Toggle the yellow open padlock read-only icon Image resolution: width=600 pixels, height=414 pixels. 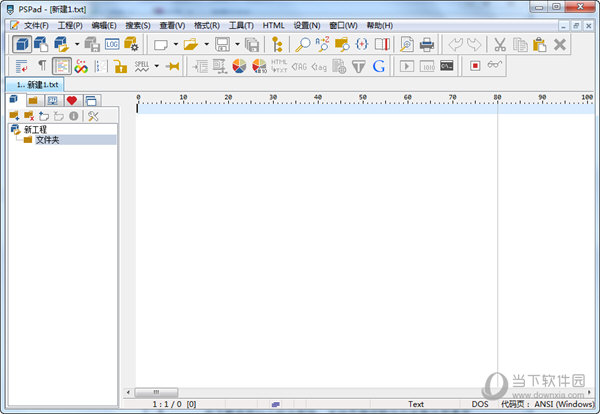[120, 66]
